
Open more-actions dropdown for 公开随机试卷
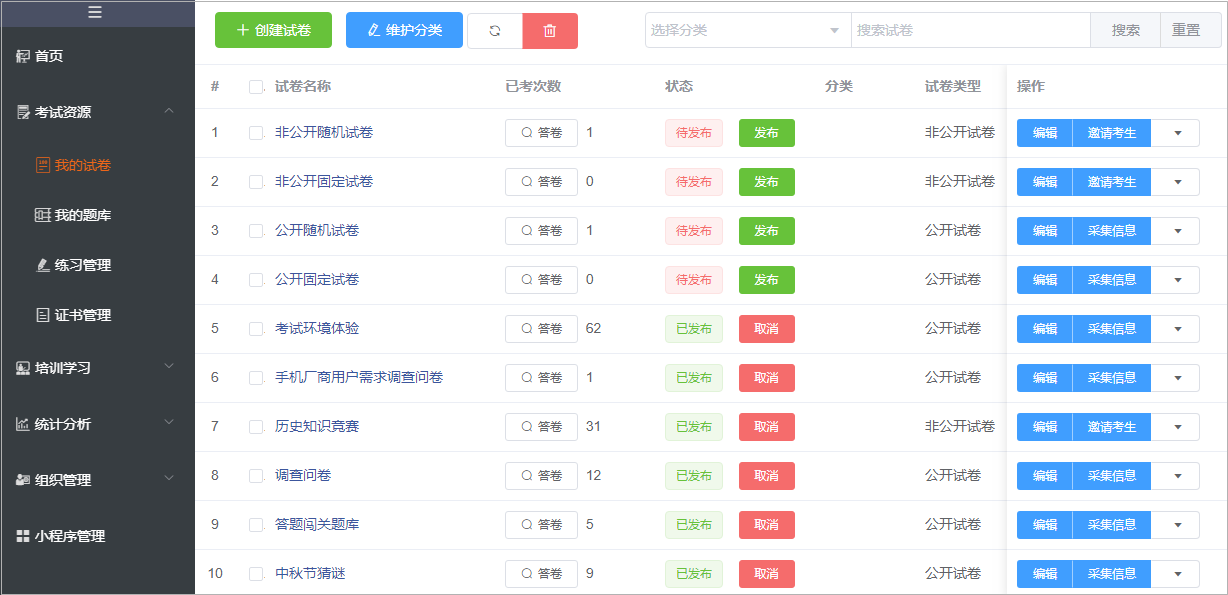click(x=1176, y=231)
